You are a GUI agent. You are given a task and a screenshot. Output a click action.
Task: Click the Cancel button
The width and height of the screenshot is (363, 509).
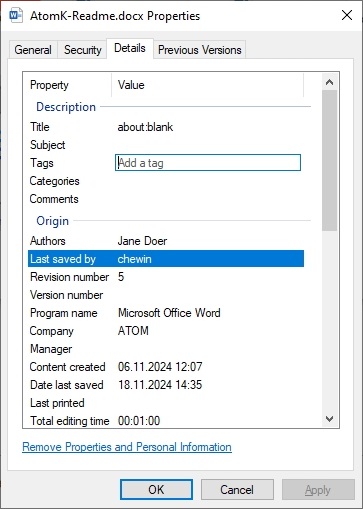click(x=237, y=490)
